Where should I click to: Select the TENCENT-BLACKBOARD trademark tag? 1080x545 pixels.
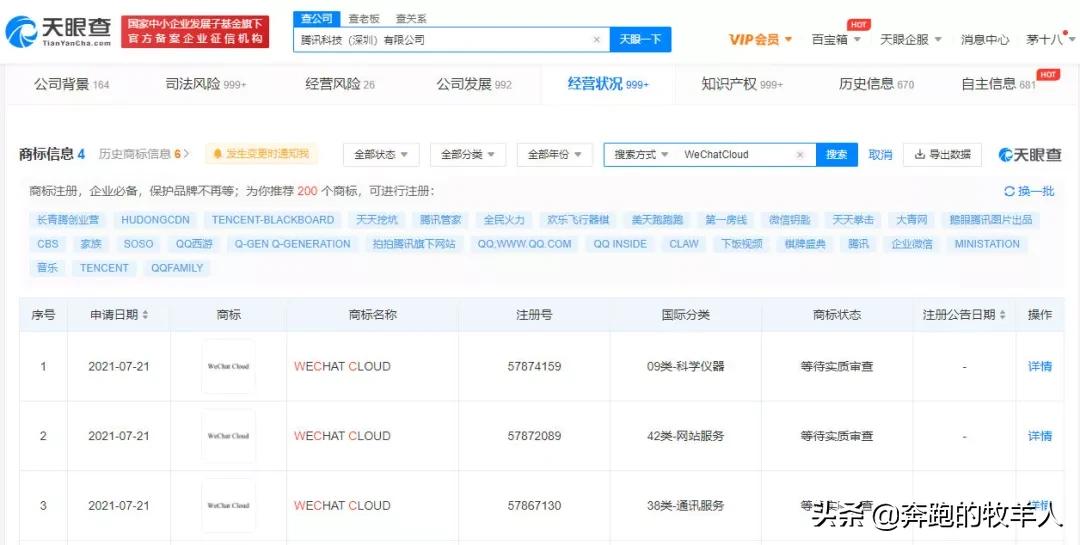click(x=273, y=220)
